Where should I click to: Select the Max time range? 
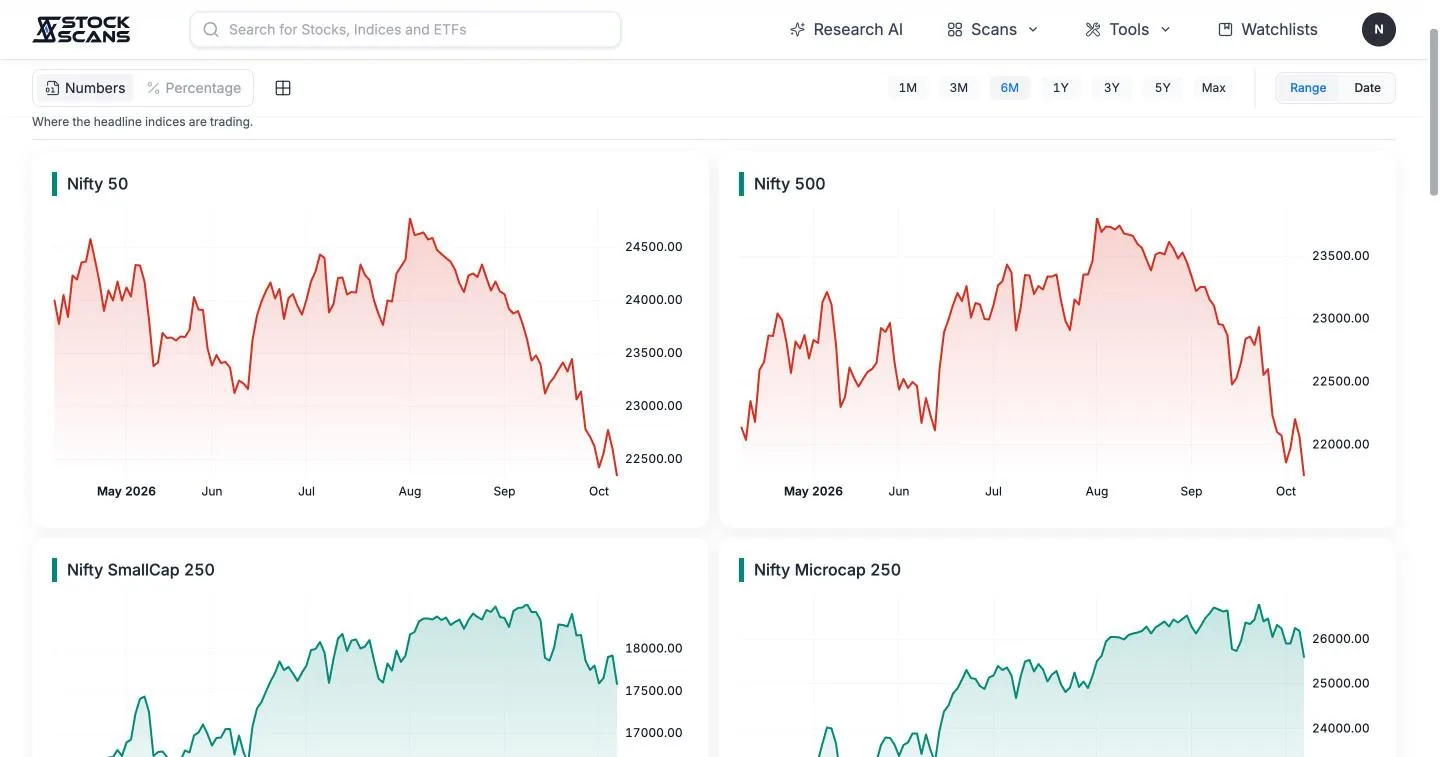(x=1214, y=88)
